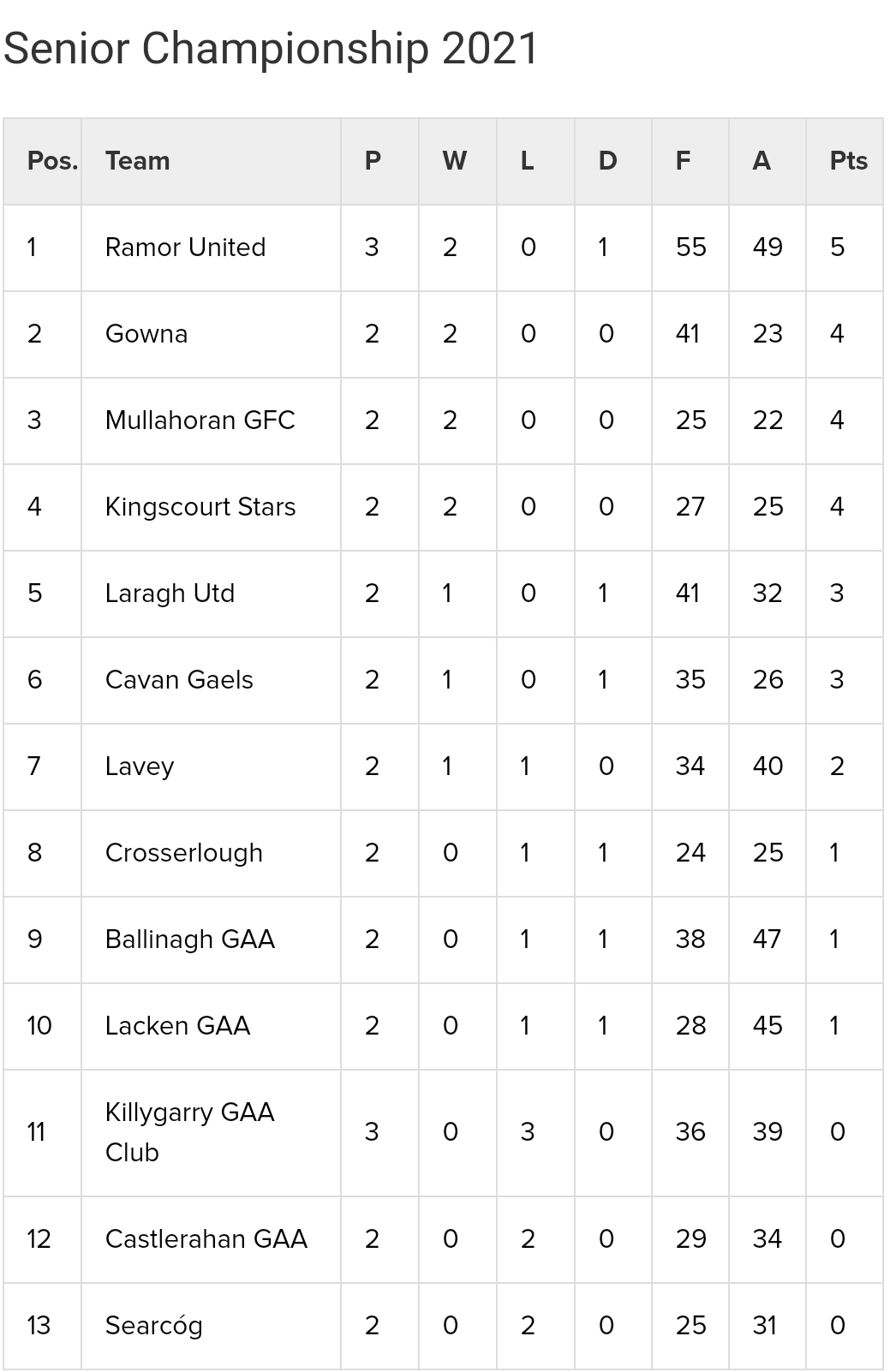Open Mullahoran GFC team entry
The height and width of the screenshot is (1372, 890).
click(x=200, y=421)
